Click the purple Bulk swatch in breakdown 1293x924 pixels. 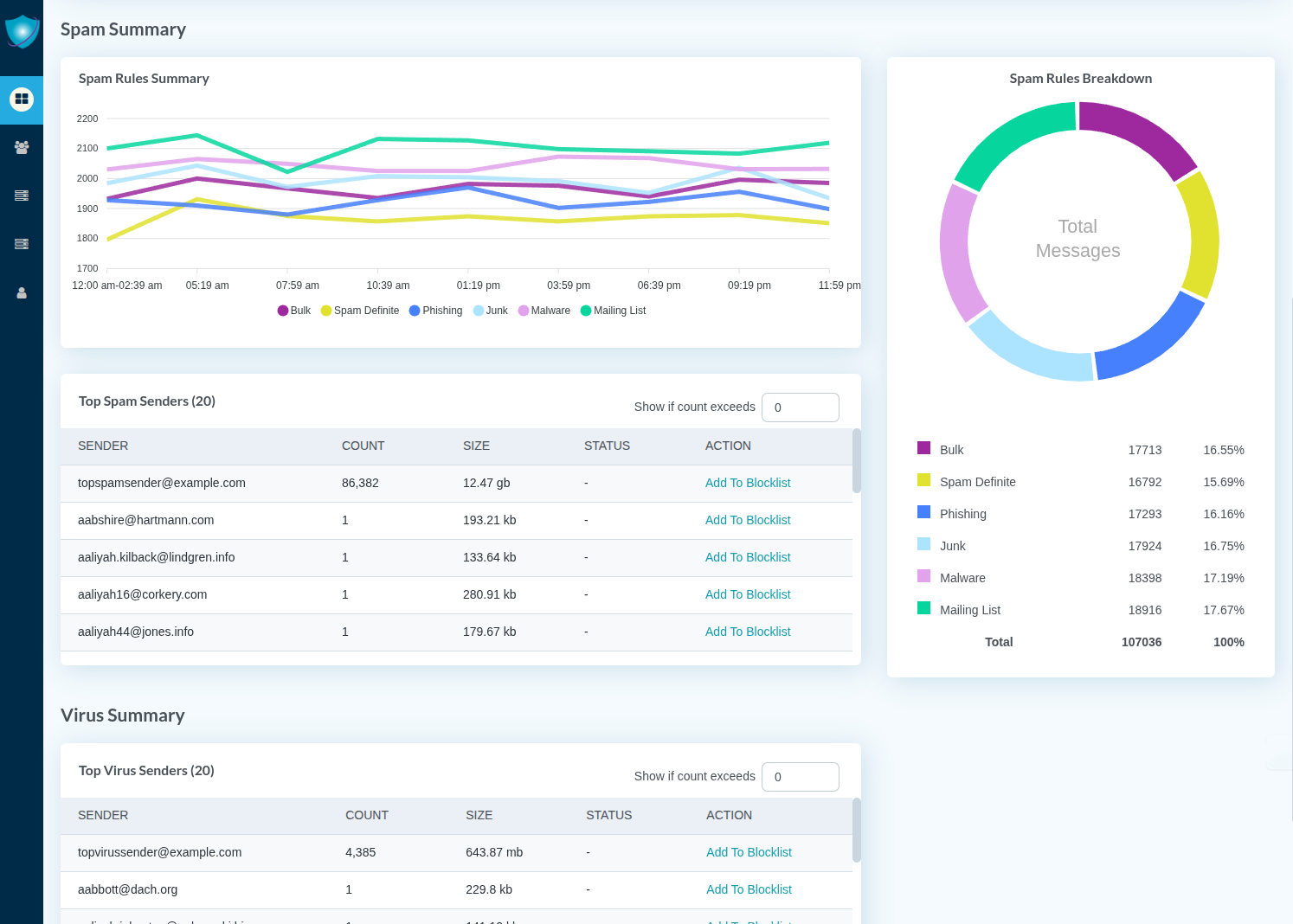coord(923,448)
